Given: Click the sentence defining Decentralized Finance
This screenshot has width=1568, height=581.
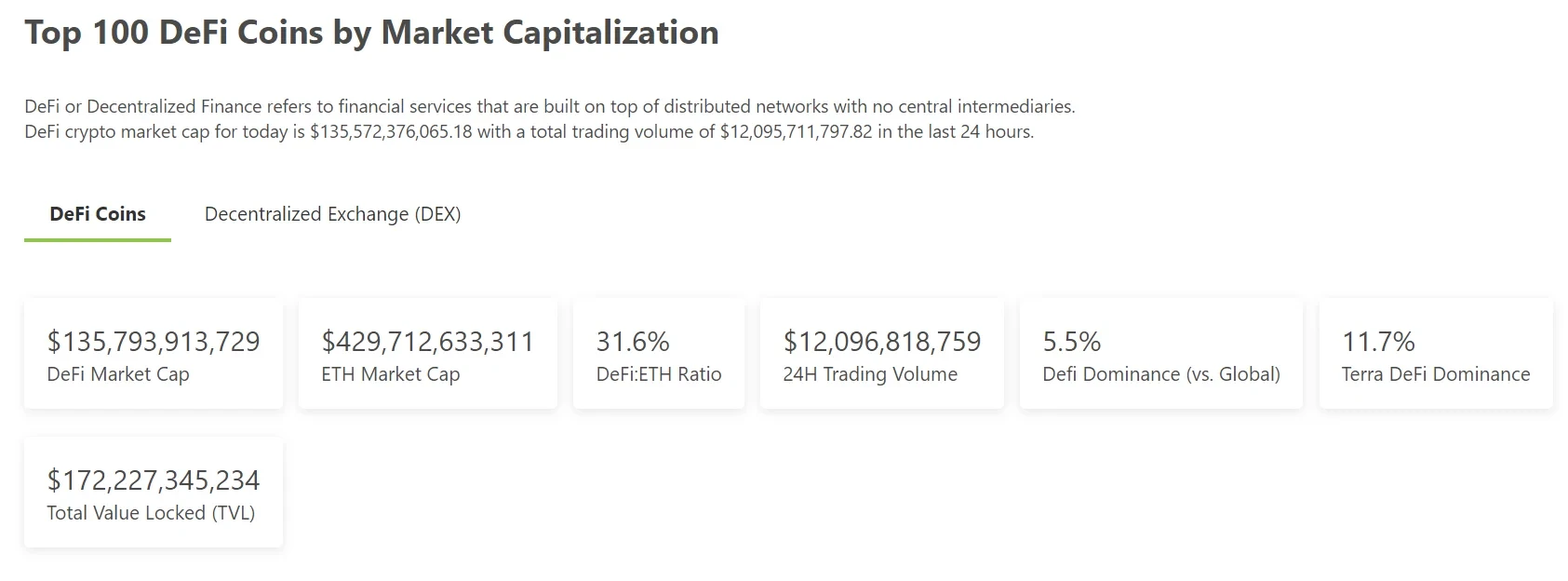Looking at the screenshot, I should point(549,106).
